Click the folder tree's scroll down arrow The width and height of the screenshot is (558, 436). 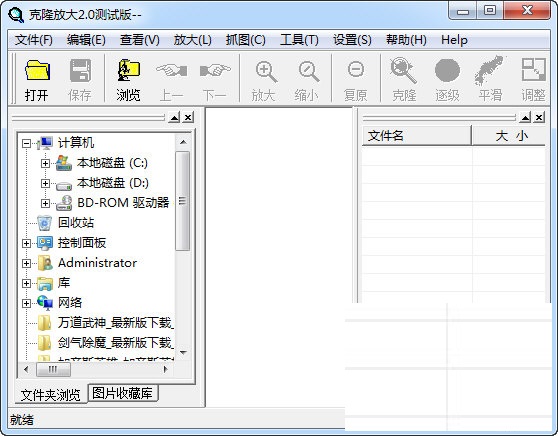[x=183, y=353]
